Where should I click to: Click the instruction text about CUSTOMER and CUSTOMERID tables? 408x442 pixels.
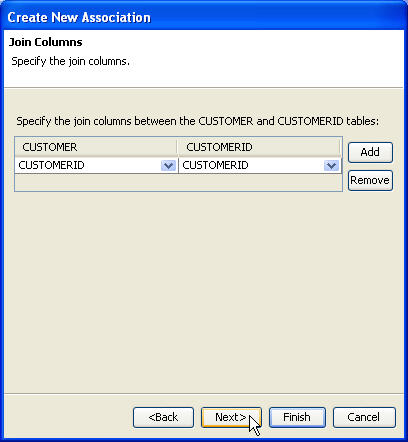pos(198,121)
